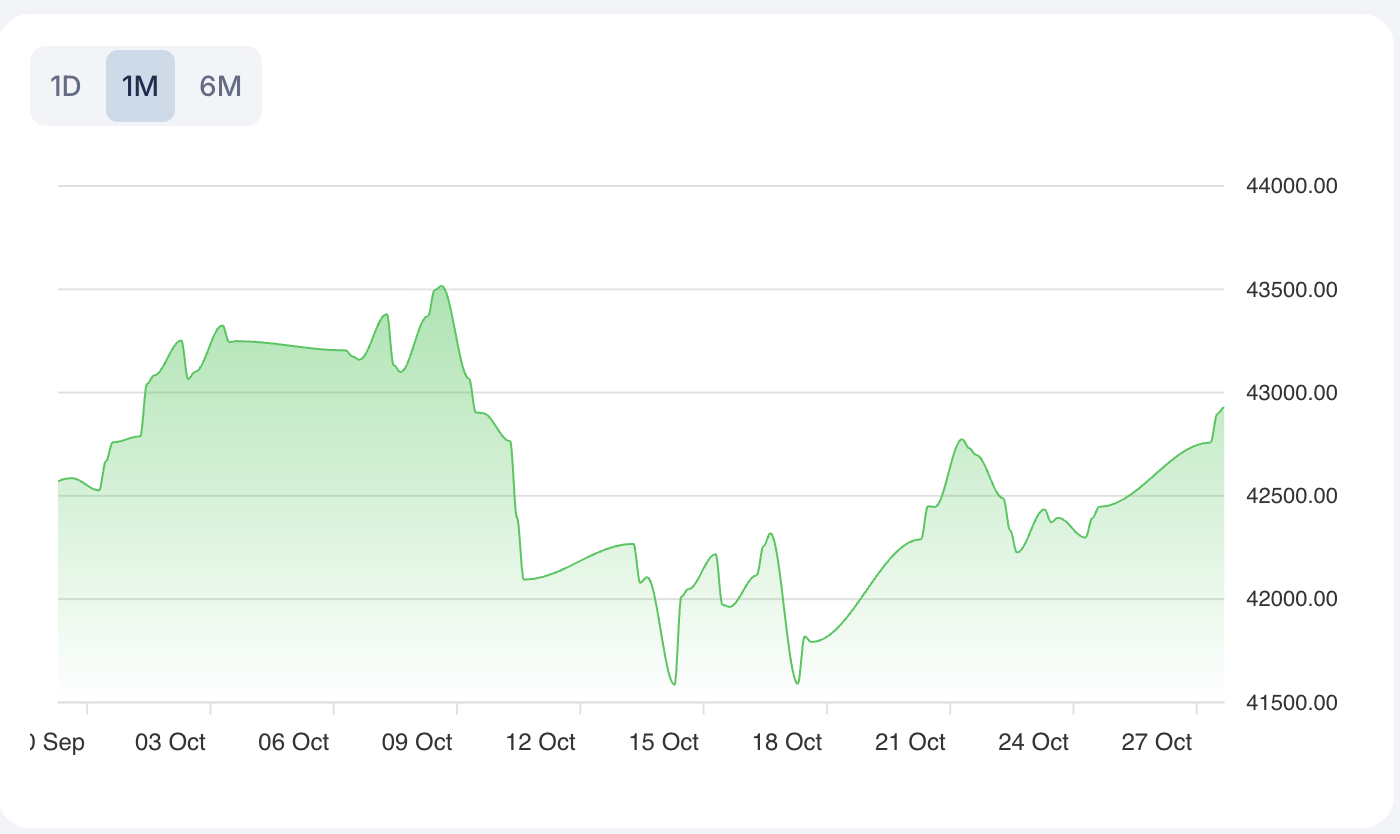Click the 03 Oct date label
The height and width of the screenshot is (834, 1400).
170,742
